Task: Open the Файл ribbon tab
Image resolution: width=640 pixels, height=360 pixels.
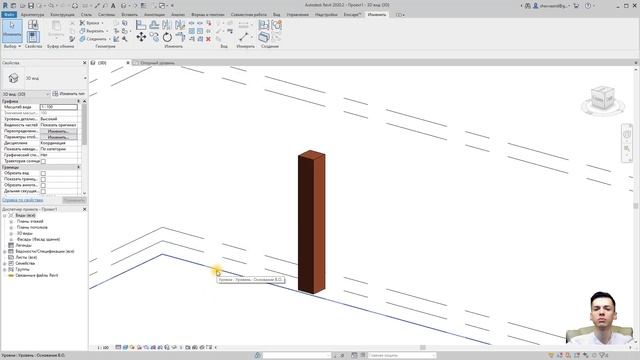Action: click(9, 15)
